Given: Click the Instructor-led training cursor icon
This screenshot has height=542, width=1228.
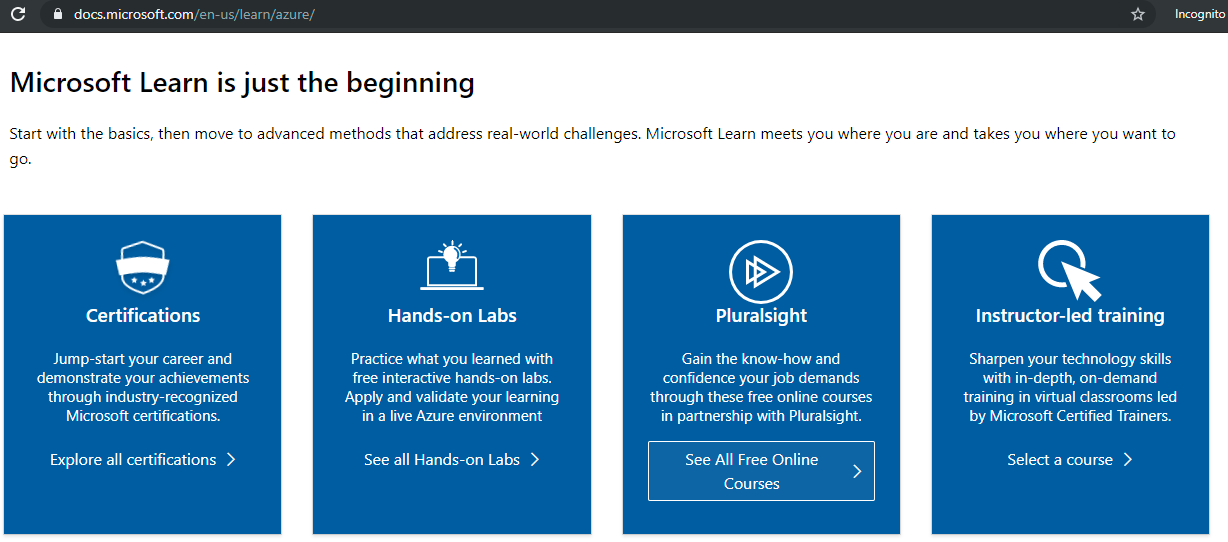Looking at the screenshot, I should coord(1069,270).
